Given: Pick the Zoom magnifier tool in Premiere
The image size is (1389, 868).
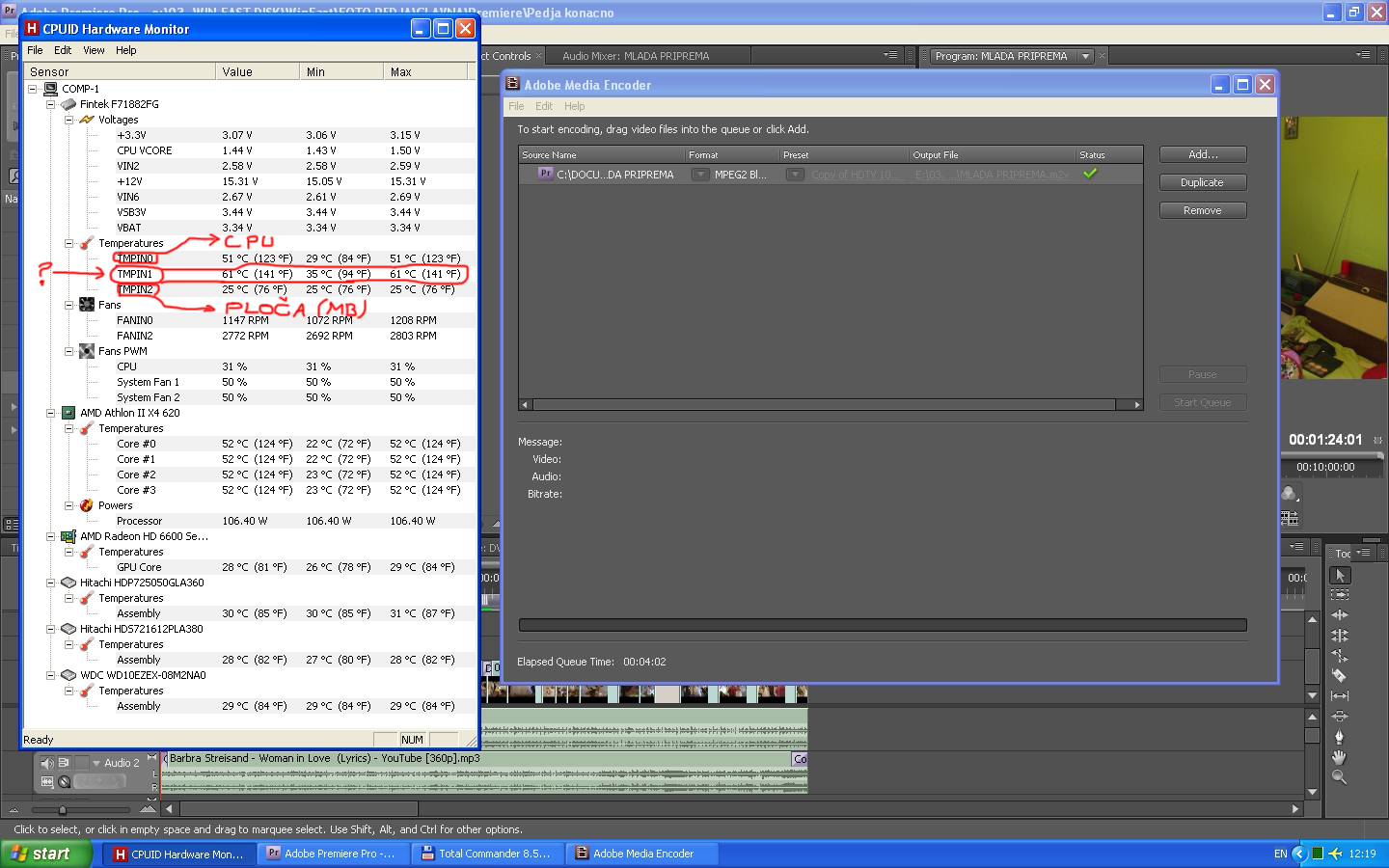Looking at the screenshot, I should pos(1340,777).
